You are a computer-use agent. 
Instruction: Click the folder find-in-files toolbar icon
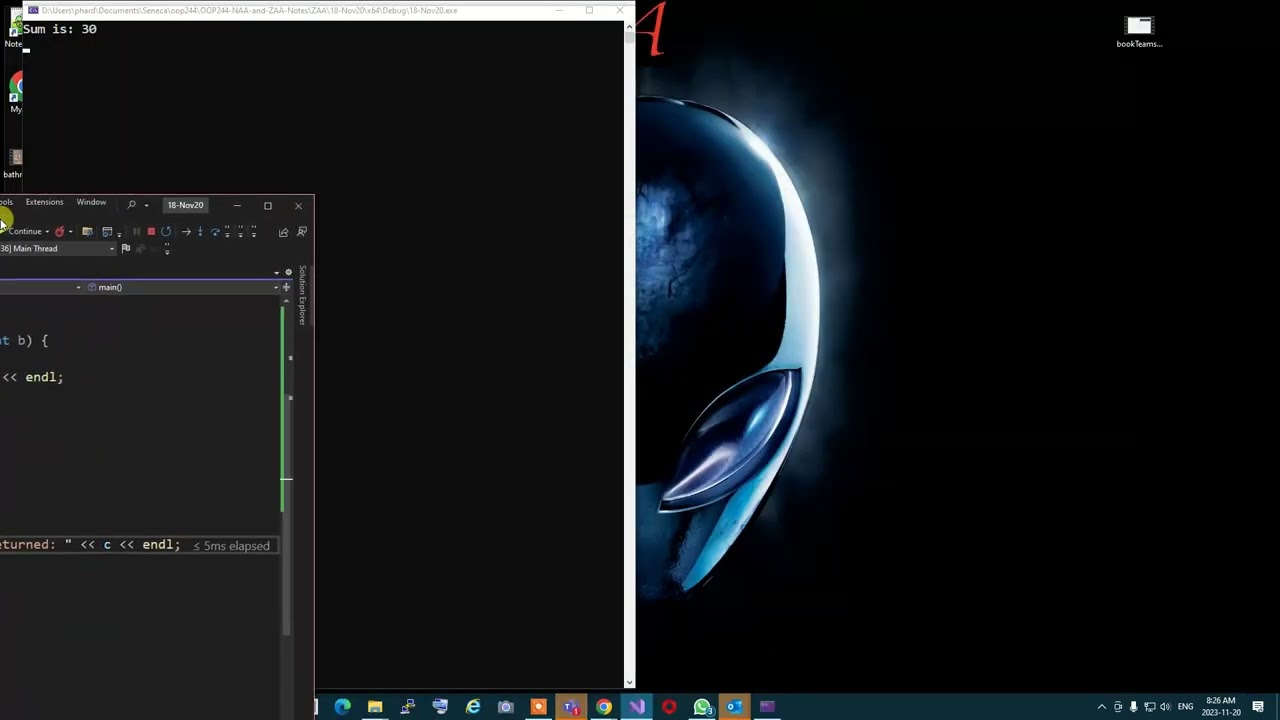pyautogui.click(x=87, y=232)
